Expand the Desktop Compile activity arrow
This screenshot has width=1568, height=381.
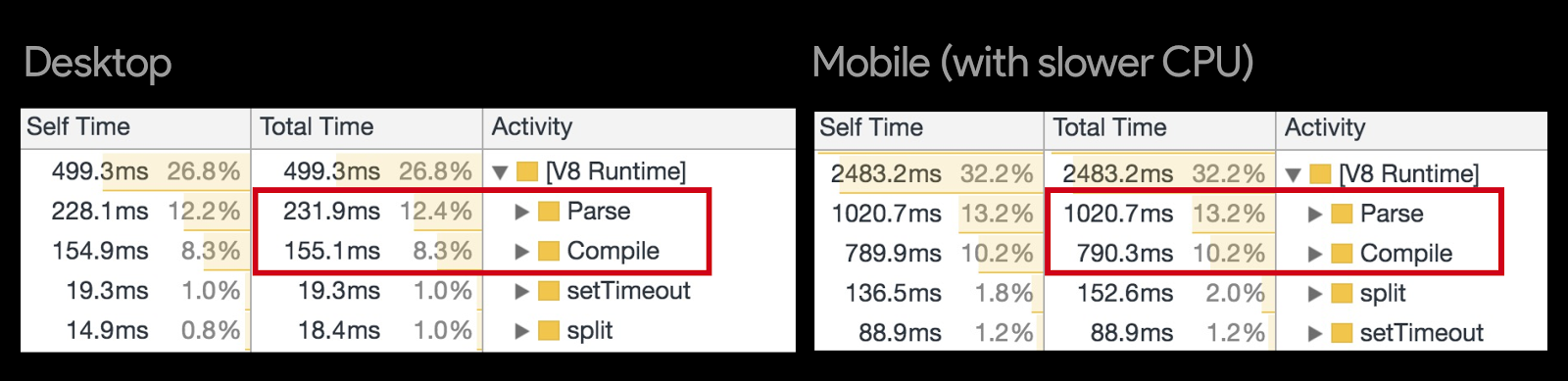point(521,252)
